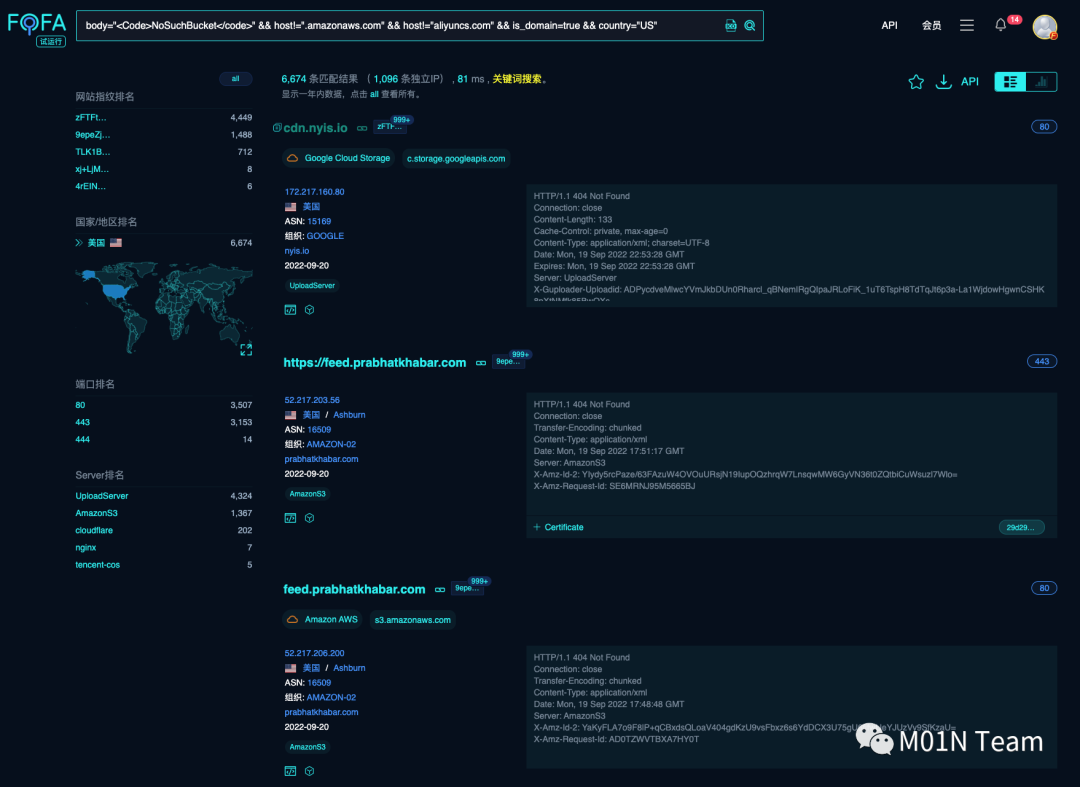This screenshot has width=1080, height=787.
Task: Click 'all' link to view all data
Action: pyautogui.click(x=374, y=94)
